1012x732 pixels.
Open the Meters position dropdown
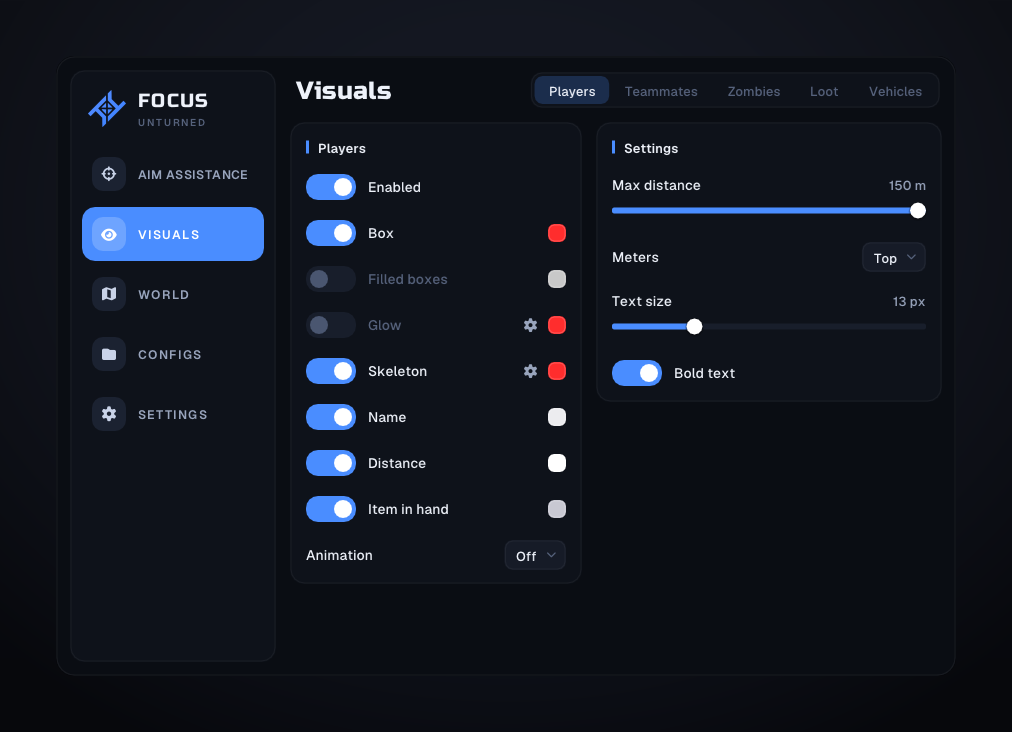click(893, 258)
